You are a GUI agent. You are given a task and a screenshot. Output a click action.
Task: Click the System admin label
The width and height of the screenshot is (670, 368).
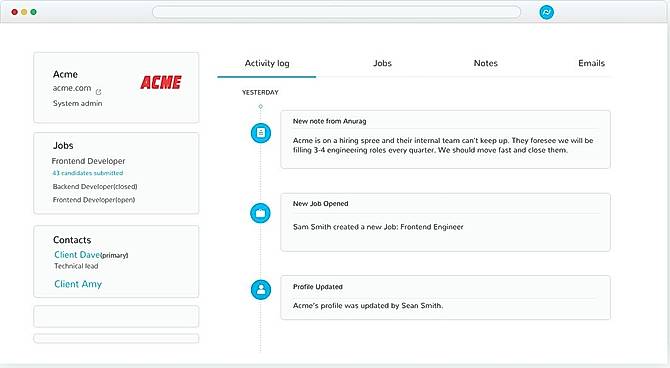(x=77, y=103)
